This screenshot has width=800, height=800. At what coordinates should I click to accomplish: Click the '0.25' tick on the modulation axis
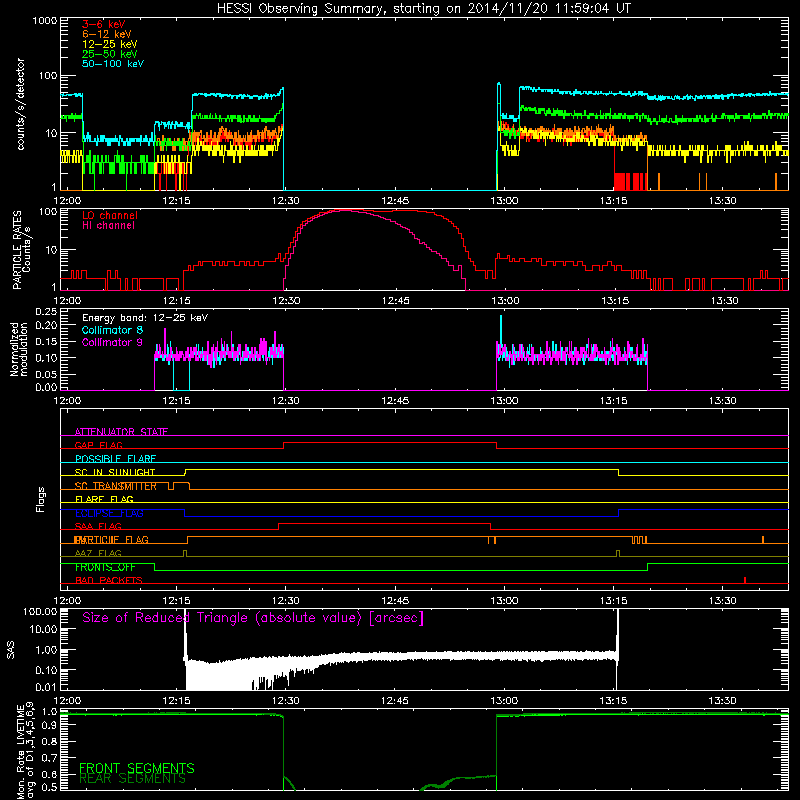click(x=47, y=311)
